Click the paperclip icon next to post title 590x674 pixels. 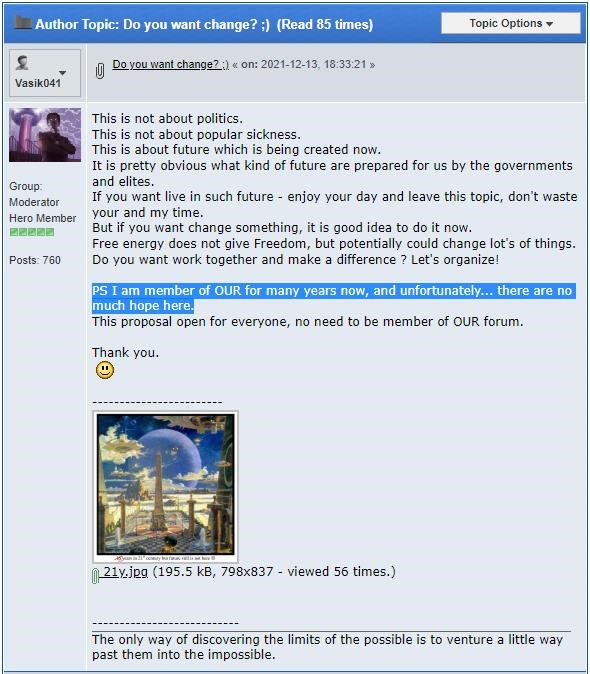coord(100,70)
